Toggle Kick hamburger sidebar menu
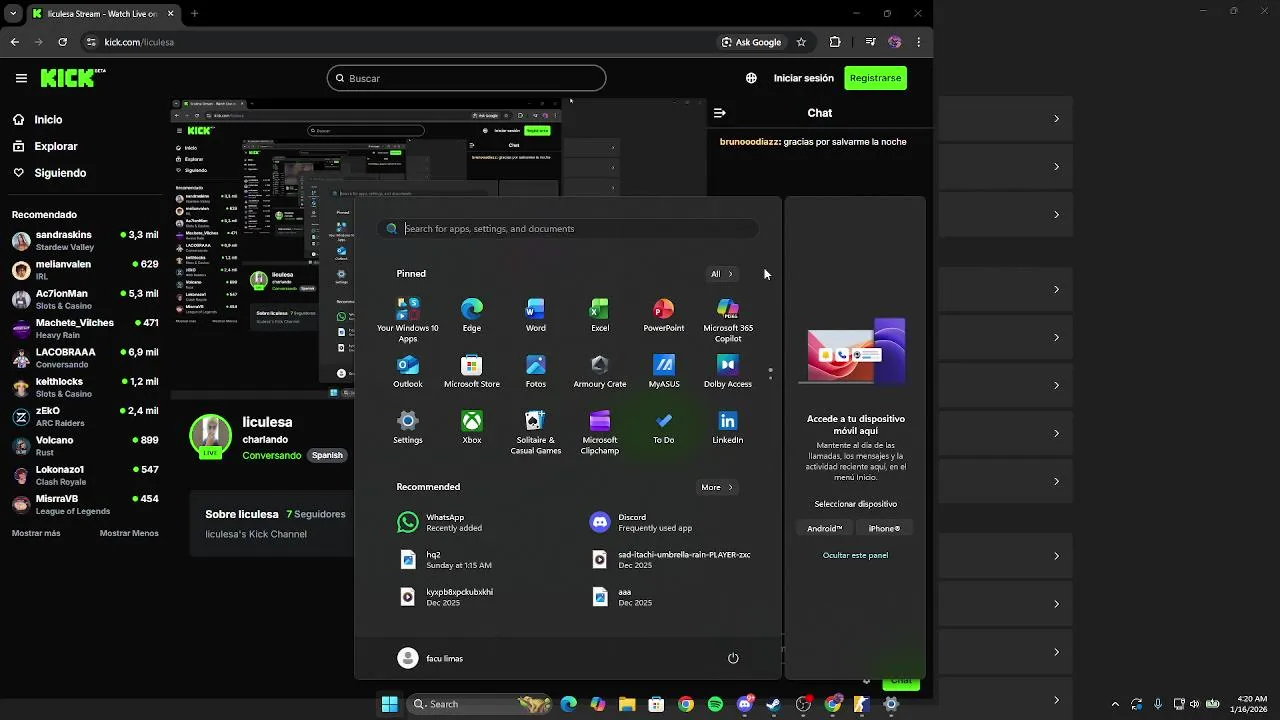Screen dimensions: 1280x720 (21, 78)
